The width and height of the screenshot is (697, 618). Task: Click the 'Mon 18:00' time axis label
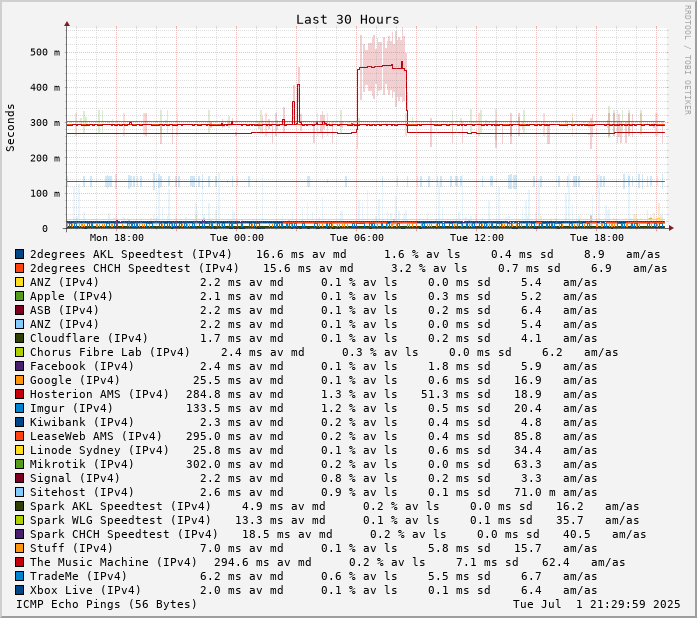(x=117, y=238)
